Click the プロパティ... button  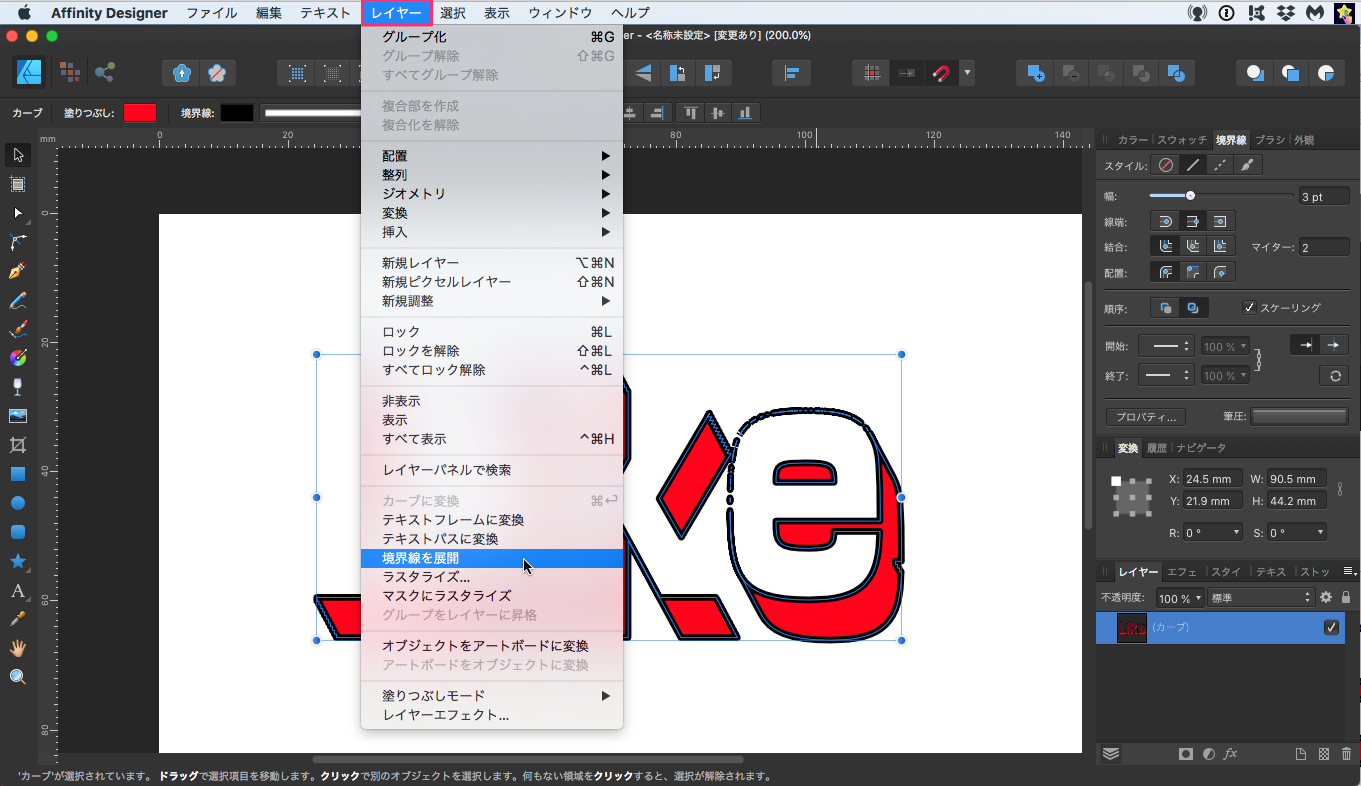pos(1146,417)
